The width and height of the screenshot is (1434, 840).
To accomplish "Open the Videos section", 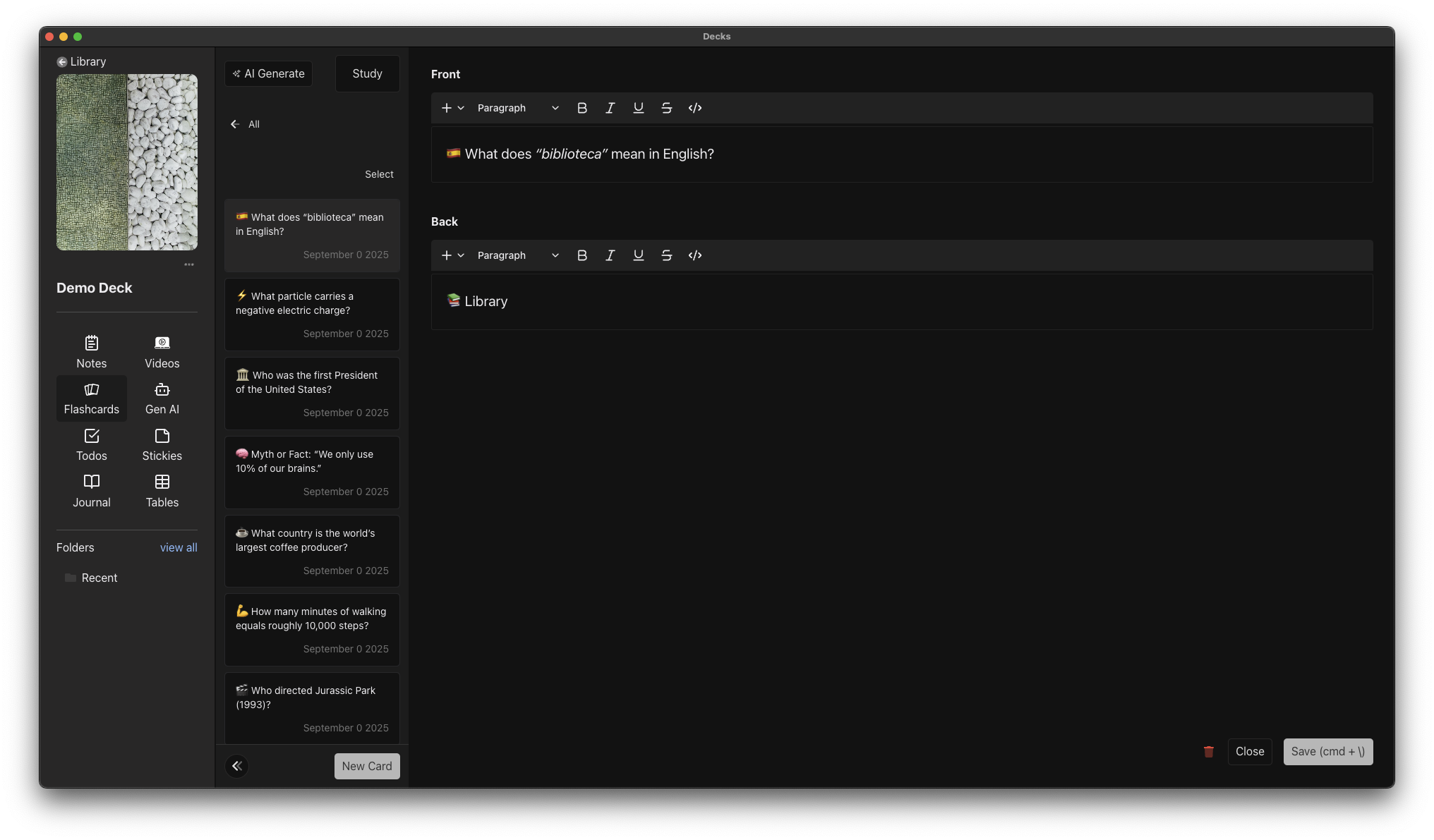I will 162,352.
